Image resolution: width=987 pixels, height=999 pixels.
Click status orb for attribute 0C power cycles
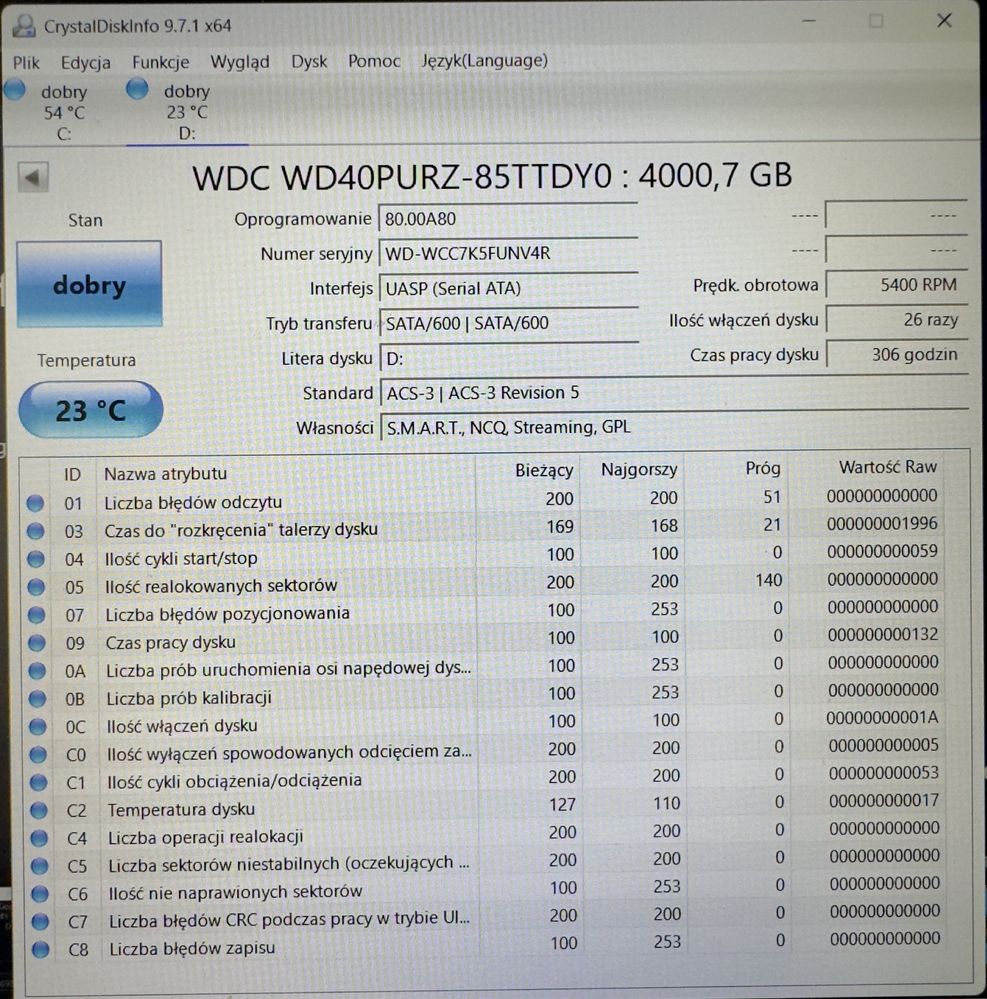click(38, 727)
